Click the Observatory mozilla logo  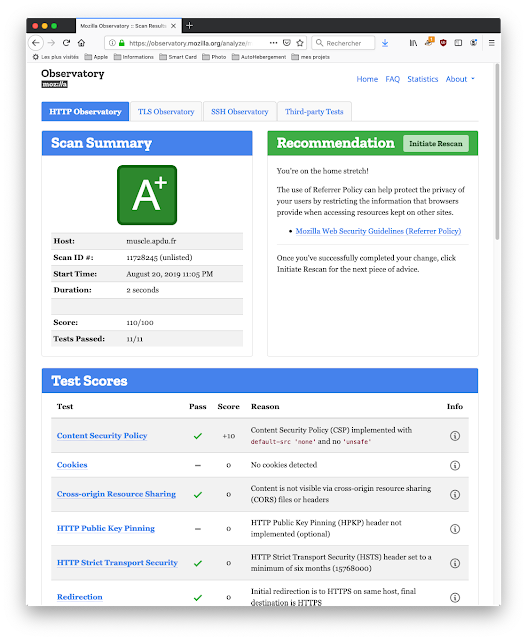pos(73,78)
